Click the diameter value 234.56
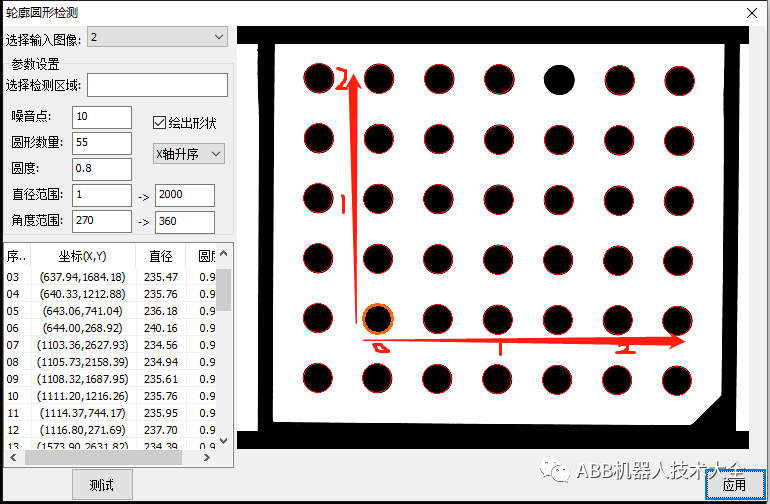The height and width of the screenshot is (504, 770). pos(161,345)
